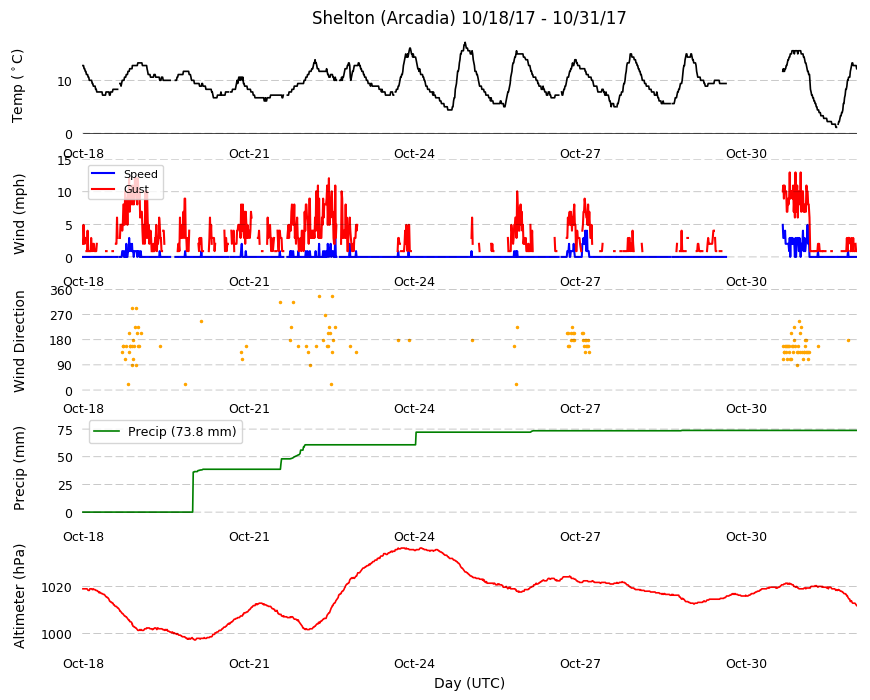Click Oct-21 tick below the precipitation plot

(249, 536)
